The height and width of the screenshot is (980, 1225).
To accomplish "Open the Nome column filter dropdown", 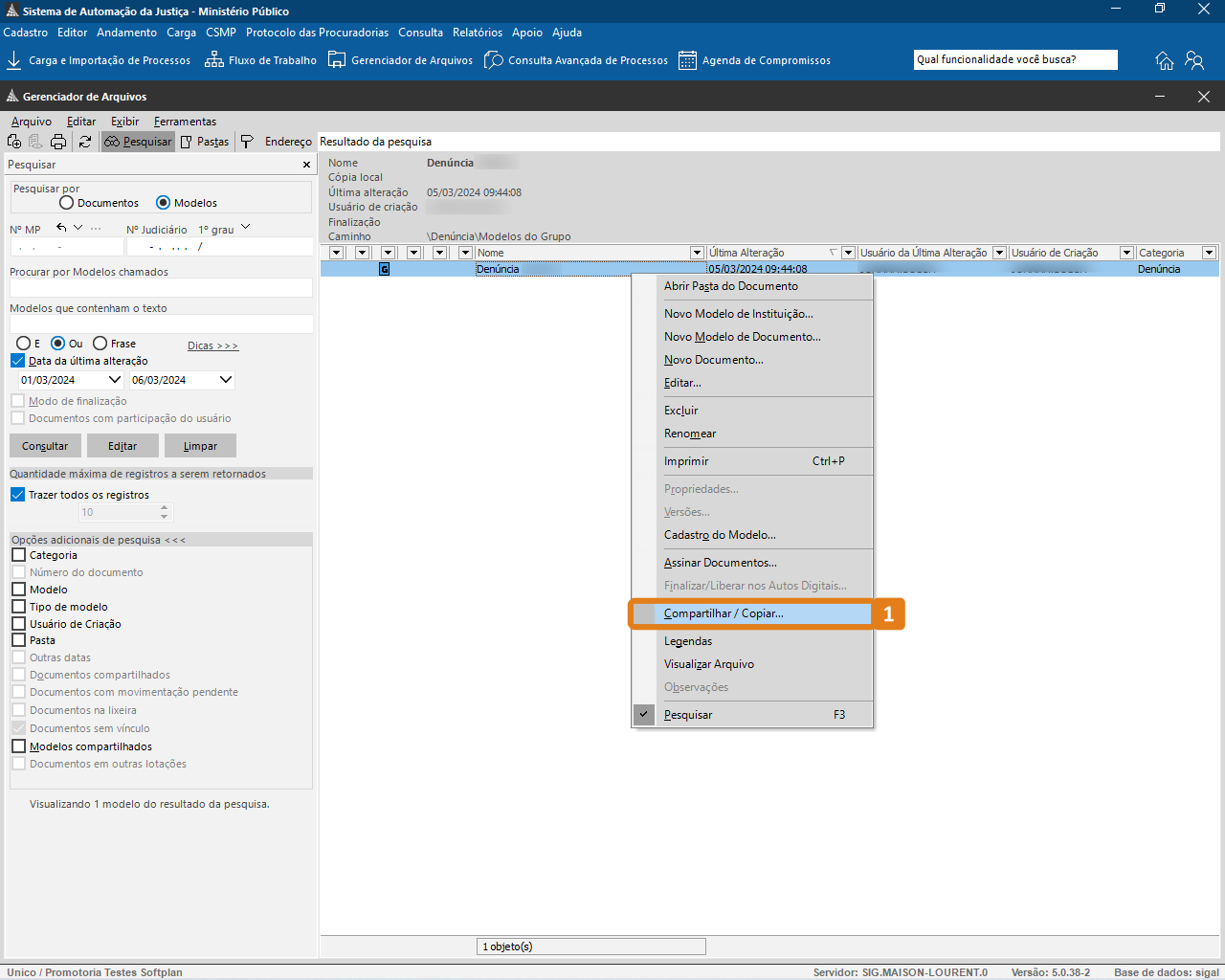I will (x=697, y=253).
